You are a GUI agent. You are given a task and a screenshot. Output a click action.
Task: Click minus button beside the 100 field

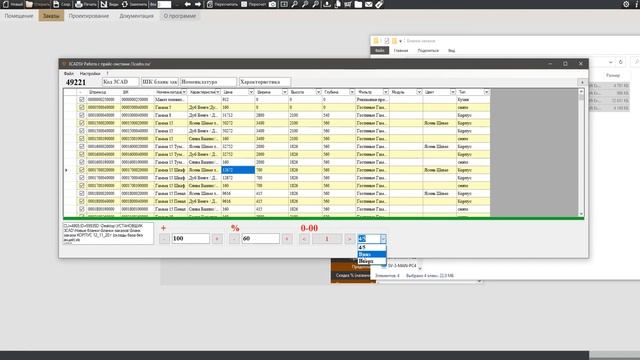pyautogui.click(x=164, y=239)
